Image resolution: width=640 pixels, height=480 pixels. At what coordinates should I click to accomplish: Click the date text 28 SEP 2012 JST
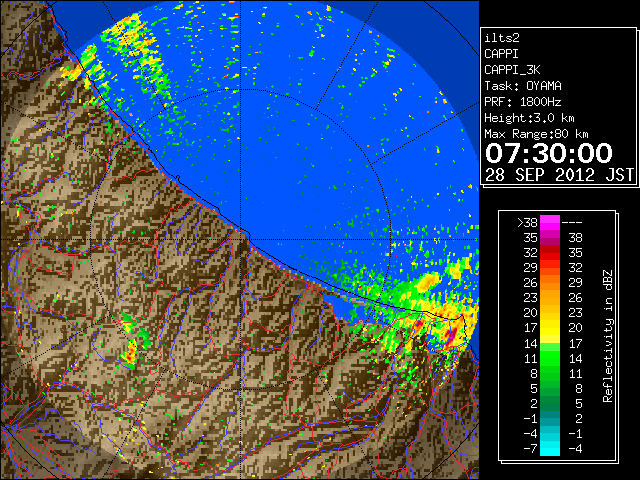pos(559,175)
